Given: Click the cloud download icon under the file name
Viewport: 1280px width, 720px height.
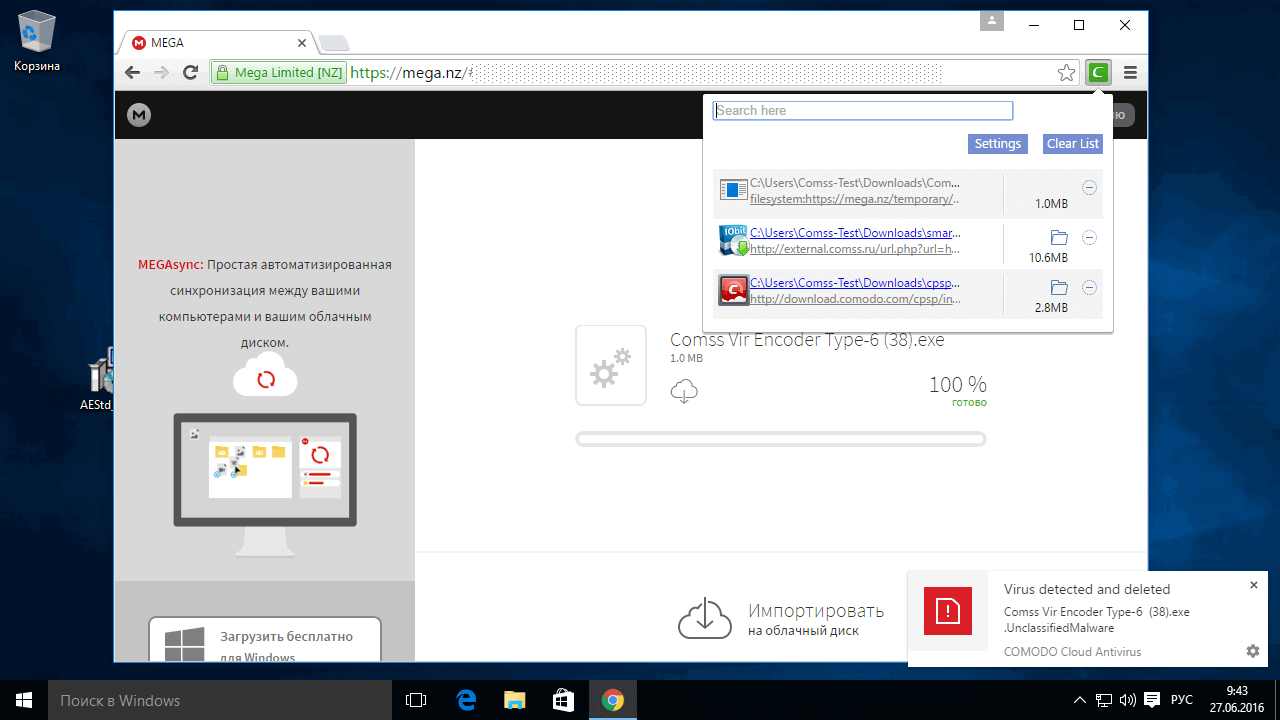Looking at the screenshot, I should [x=684, y=391].
